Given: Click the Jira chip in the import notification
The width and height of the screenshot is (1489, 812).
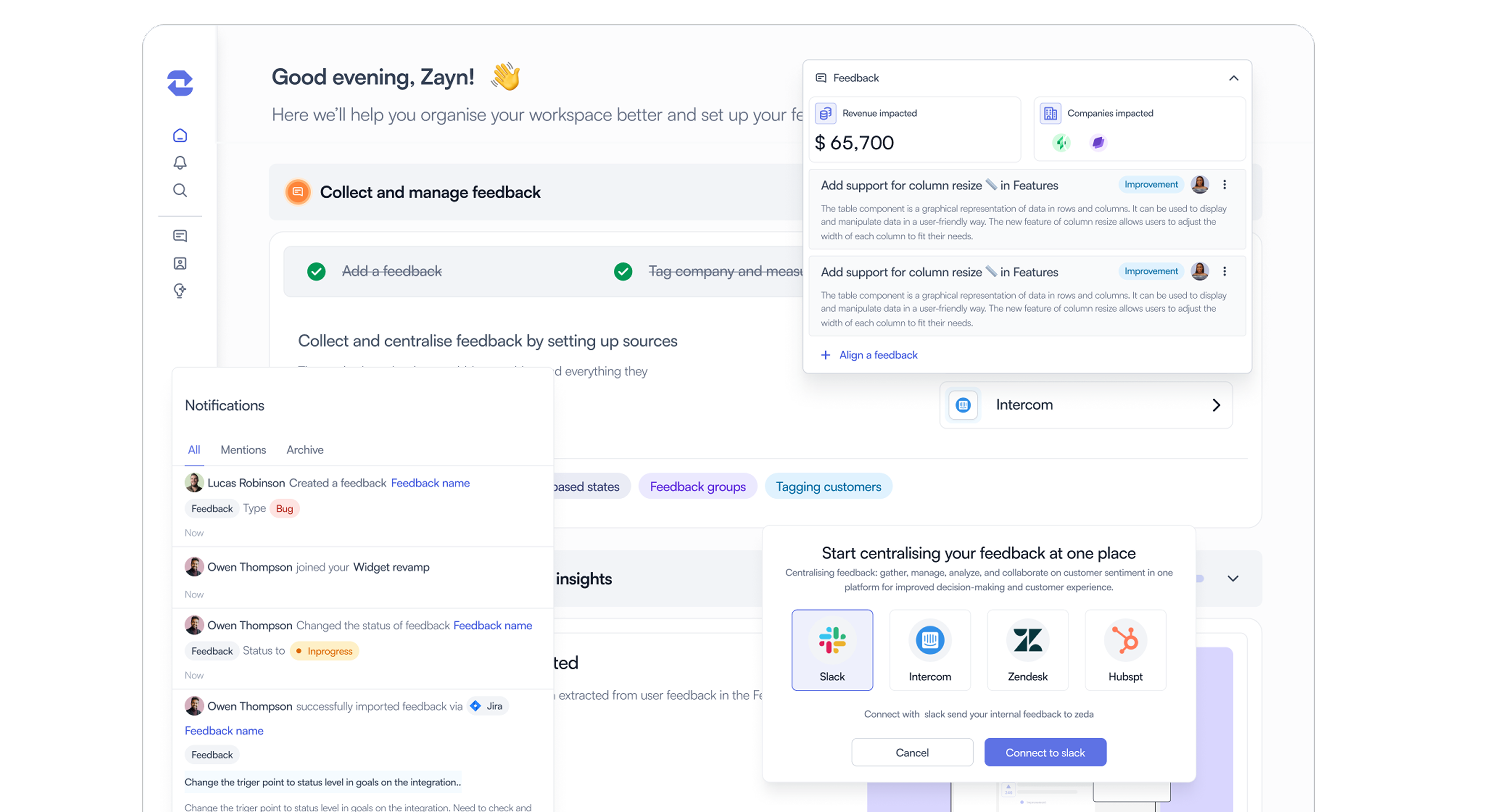Looking at the screenshot, I should click(x=487, y=706).
